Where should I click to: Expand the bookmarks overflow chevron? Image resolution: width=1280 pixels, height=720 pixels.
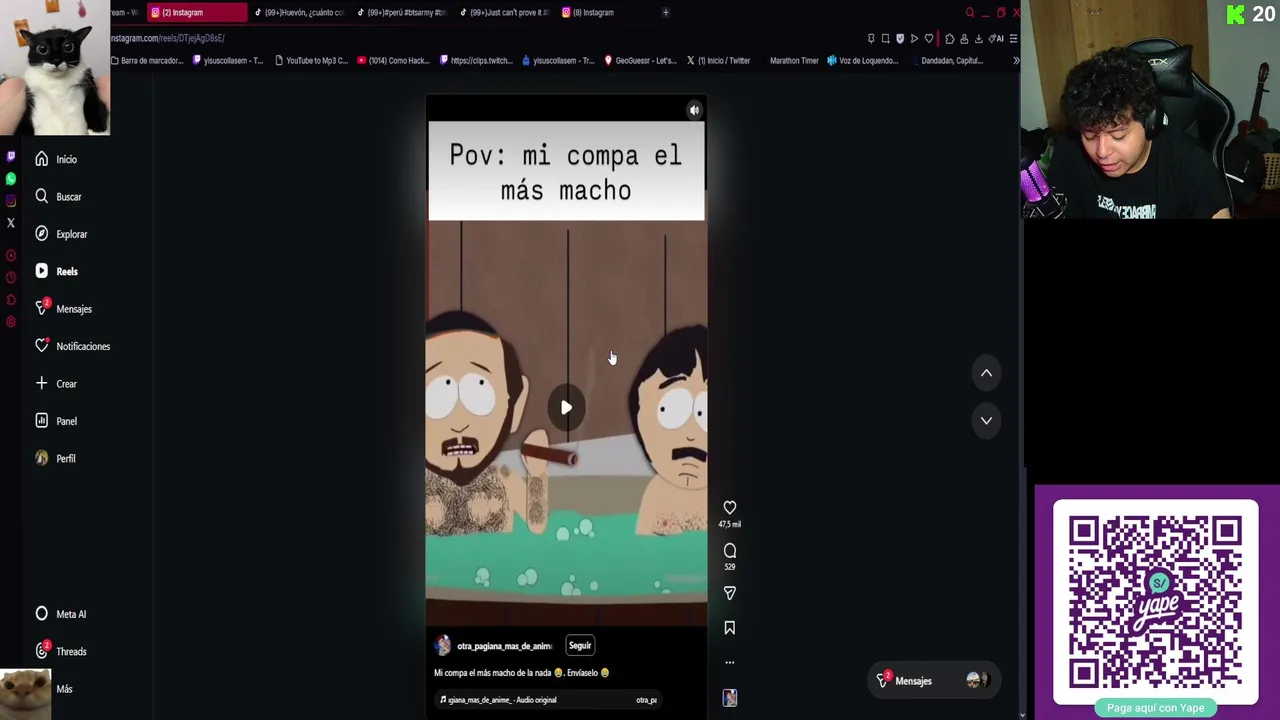(1015, 61)
